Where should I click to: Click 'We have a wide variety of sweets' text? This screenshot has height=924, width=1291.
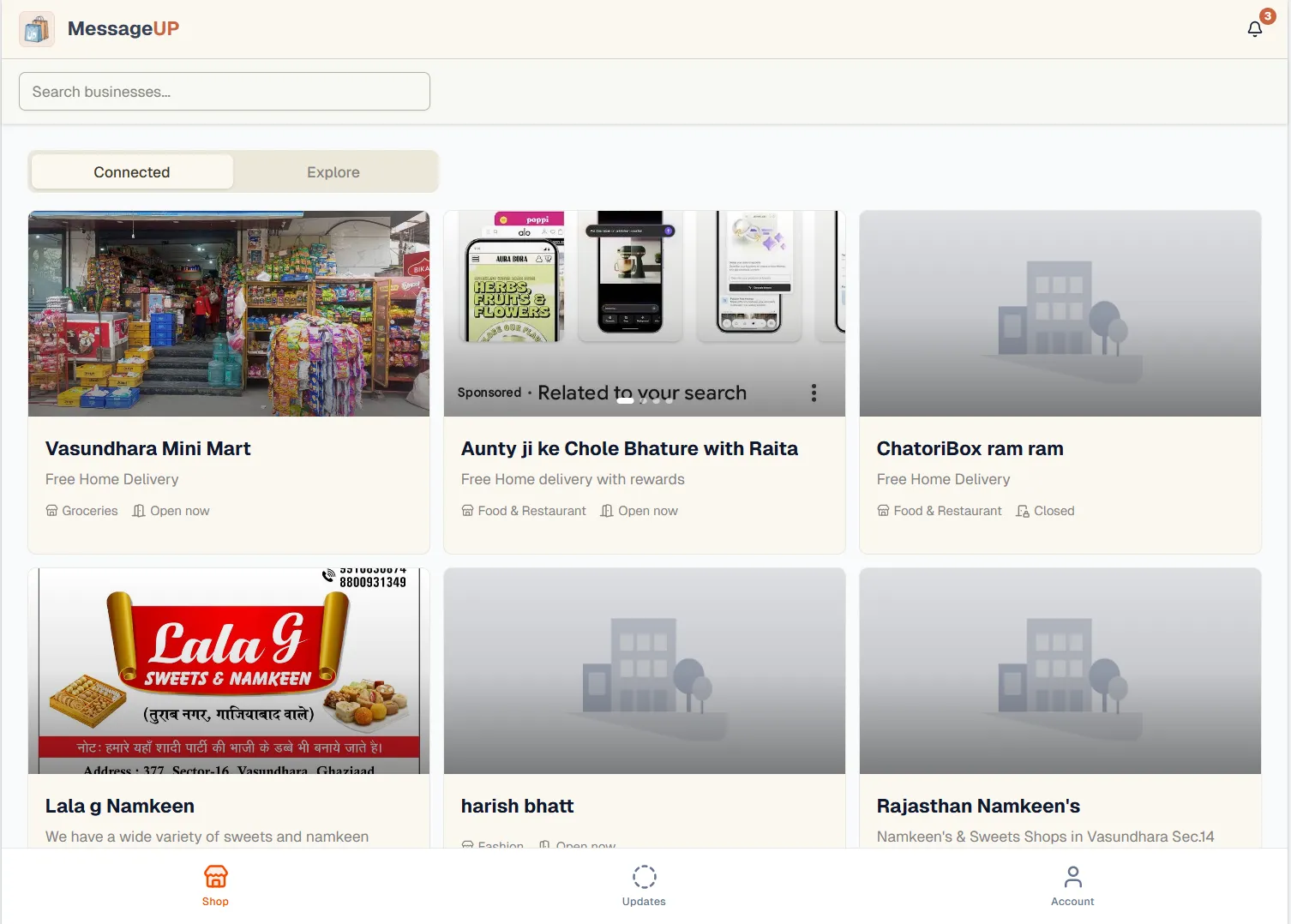point(207,837)
